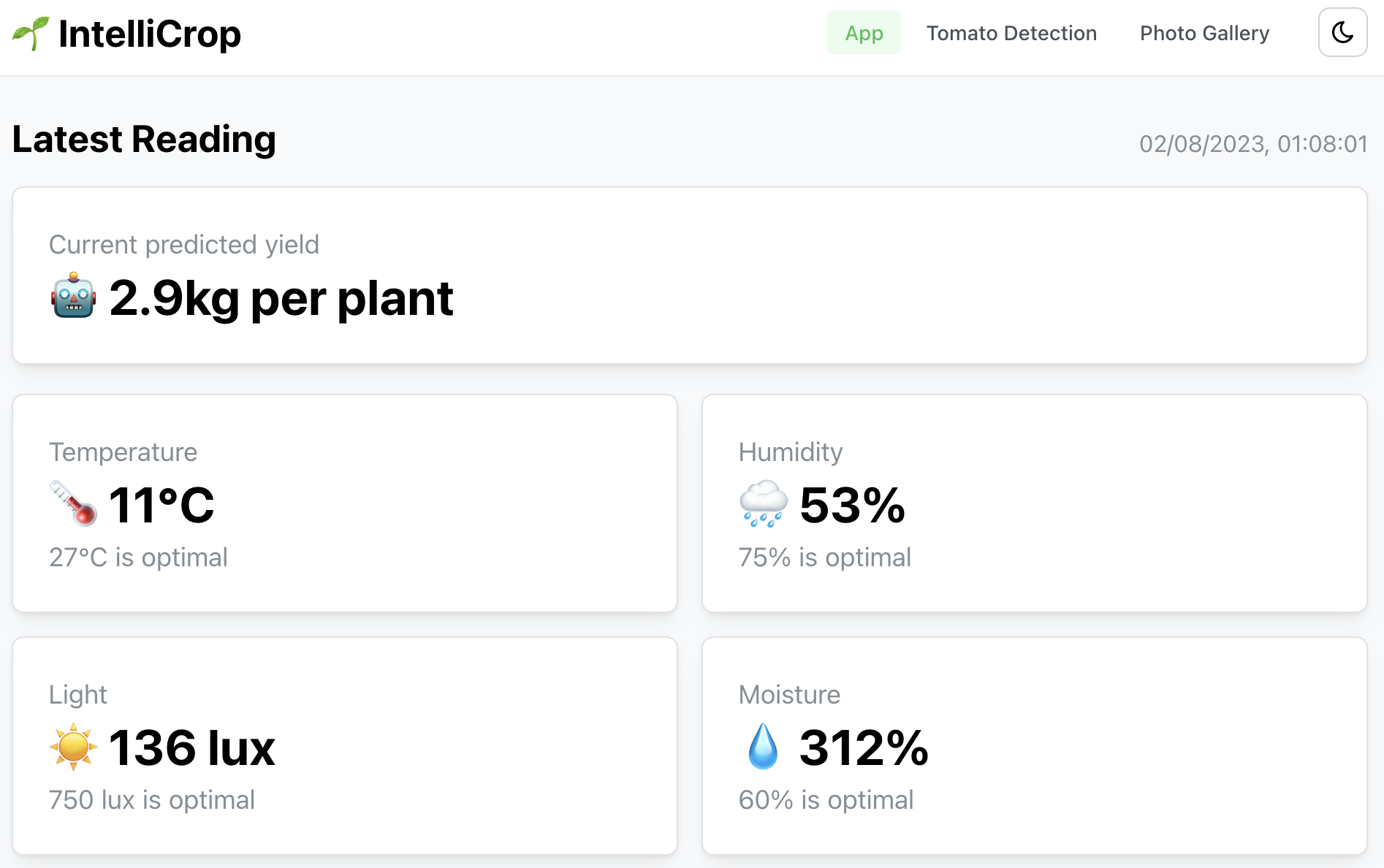The width and height of the screenshot is (1384, 868).
Task: Select the App tab in navigation
Action: [864, 33]
